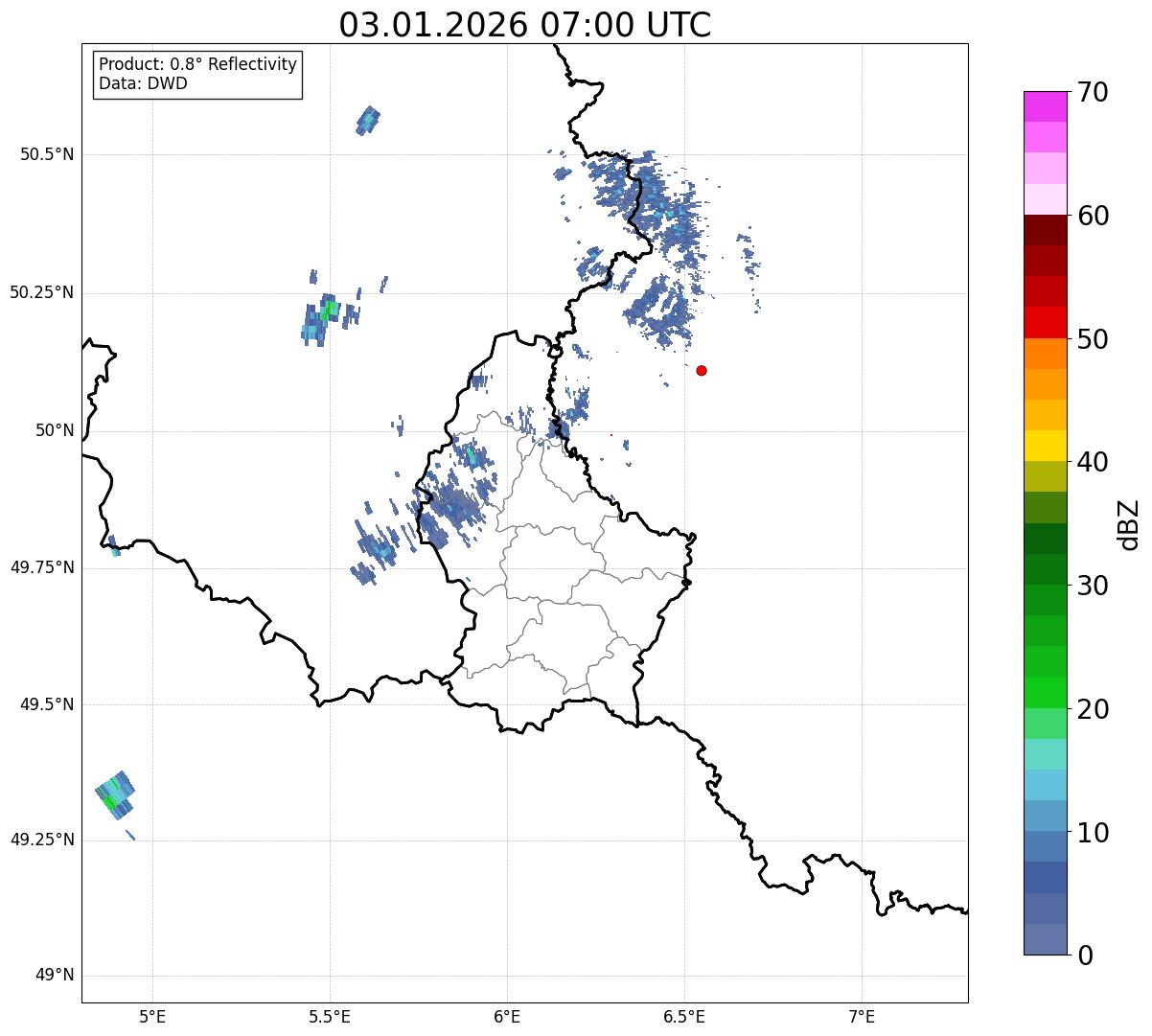The height and width of the screenshot is (1036, 1152).
Task: Click the radar echo near 49.3°N 4.9°E
Action: (115, 795)
